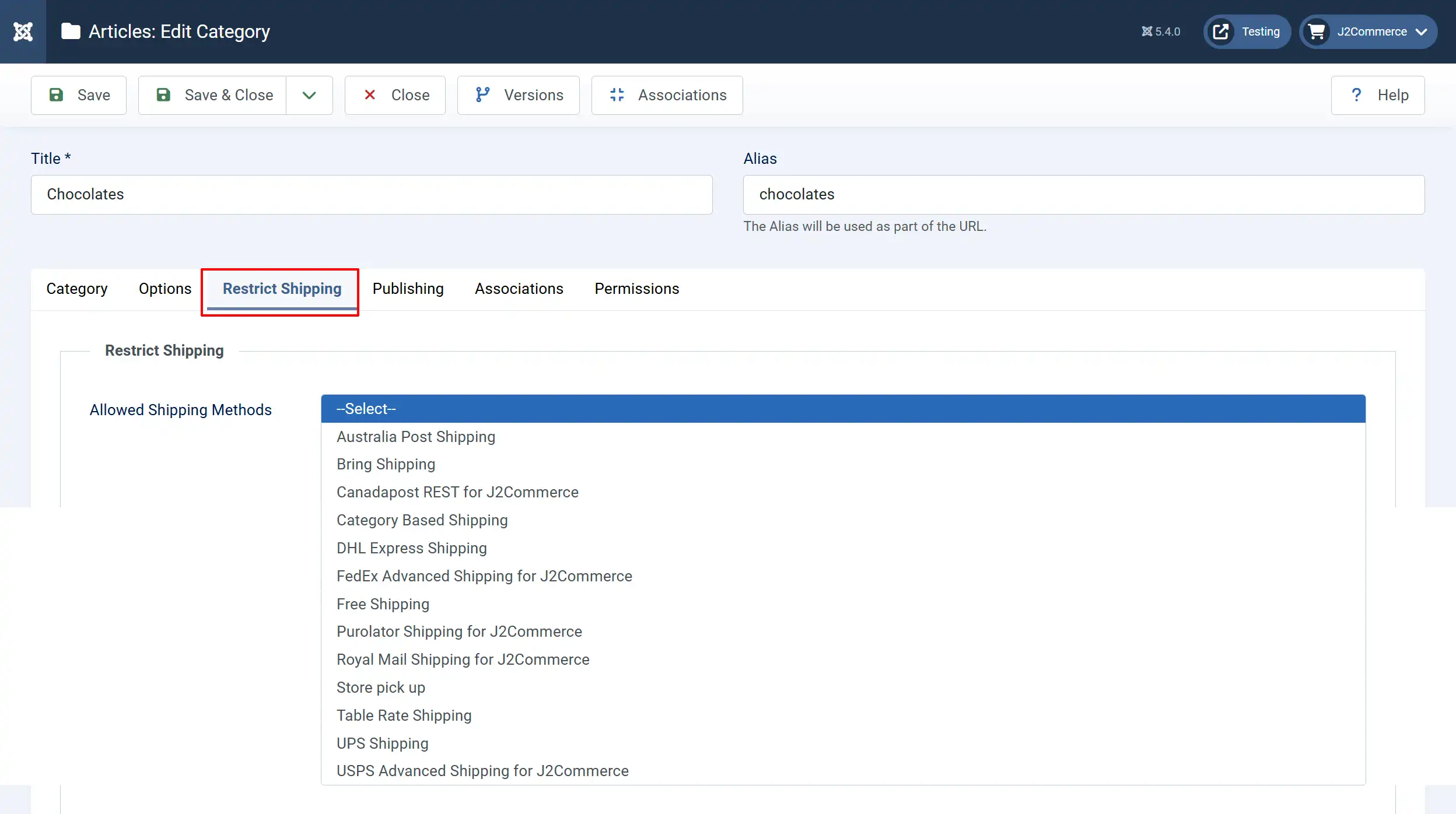
Task: Click the floppy disk icon on Save
Action: click(x=56, y=95)
